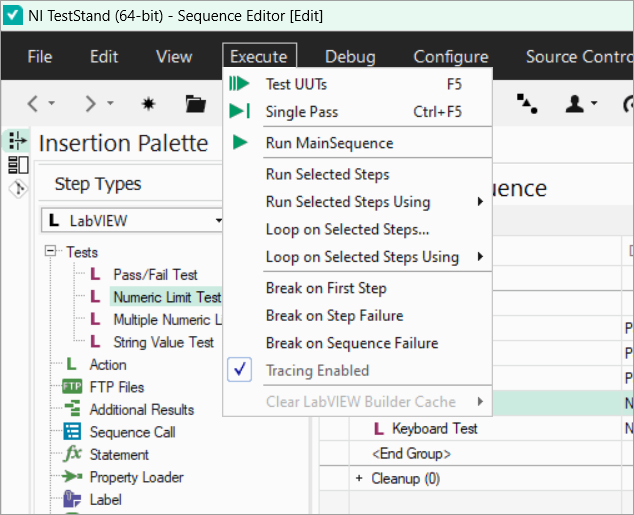Screen dimensions: 634x515
Task: Close the Execute menu
Action: coord(259,56)
